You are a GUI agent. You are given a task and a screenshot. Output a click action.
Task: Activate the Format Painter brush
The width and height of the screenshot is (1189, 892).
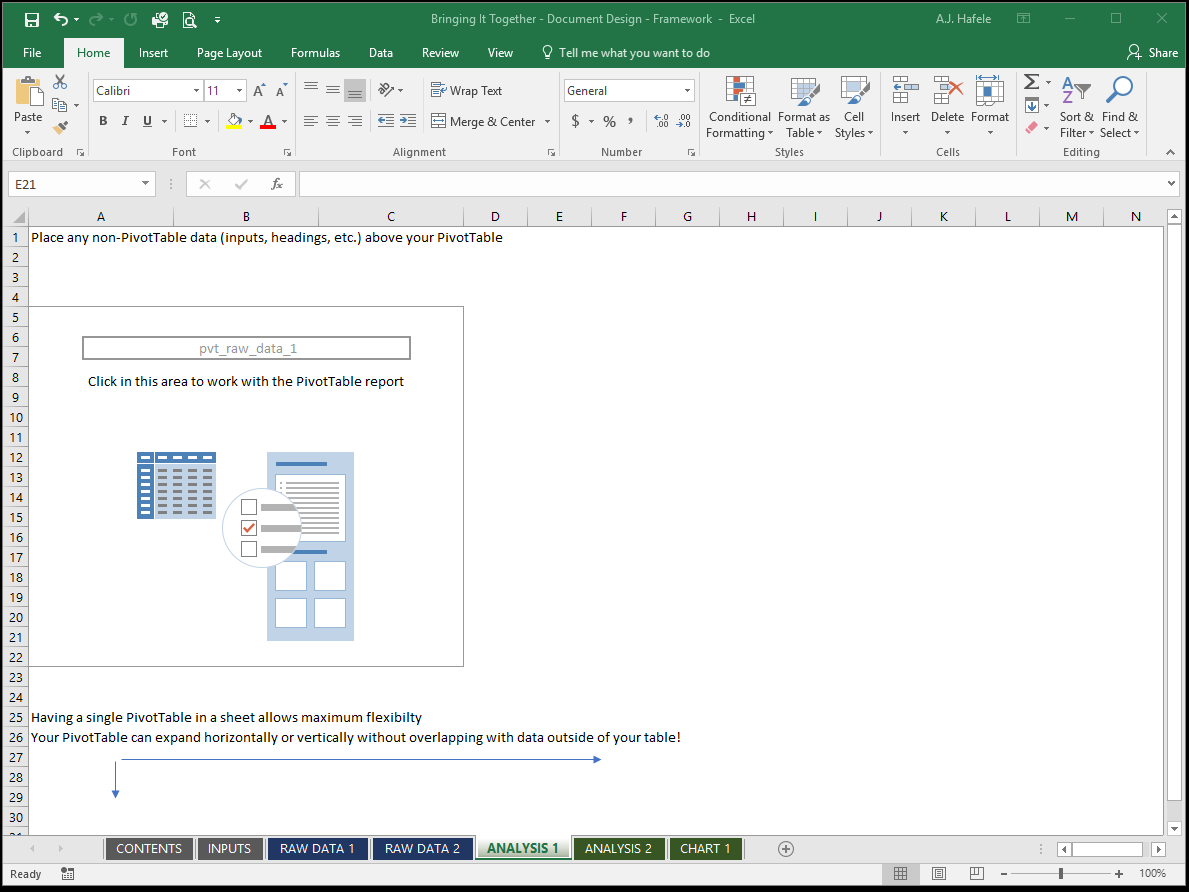(x=60, y=127)
